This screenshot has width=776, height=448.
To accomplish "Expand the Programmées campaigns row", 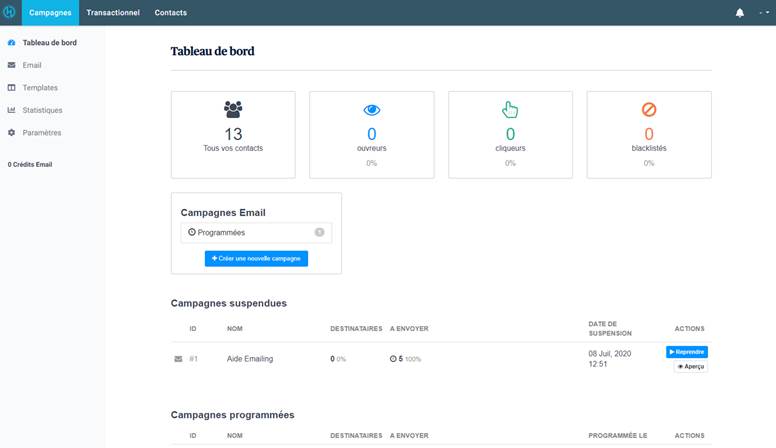I will click(256, 232).
